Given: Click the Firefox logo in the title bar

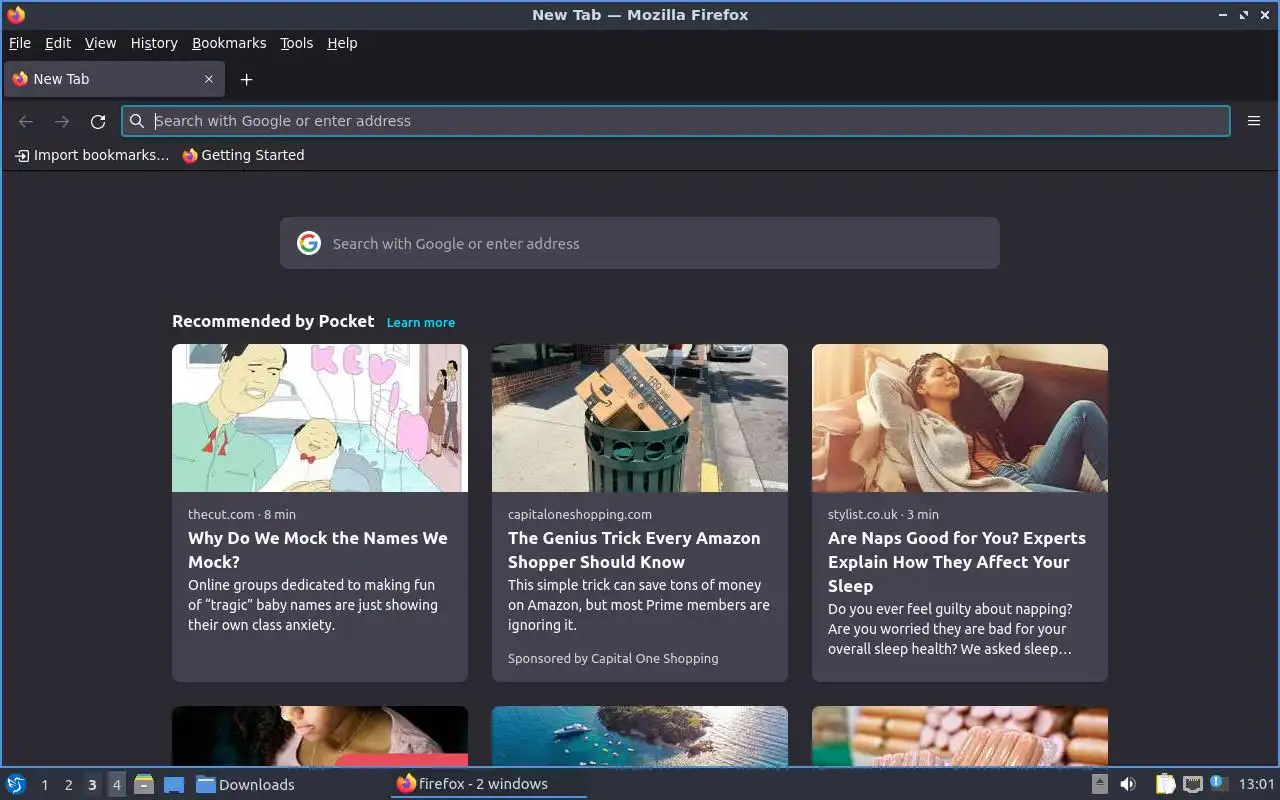Looking at the screenshot, I should (16, 15).
